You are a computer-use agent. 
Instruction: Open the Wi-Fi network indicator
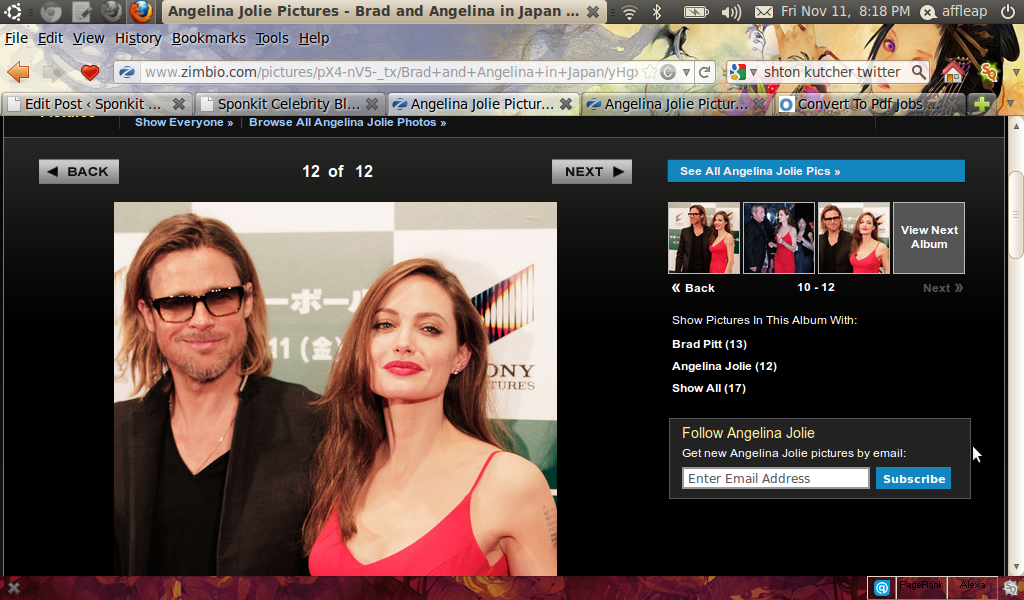630,11
